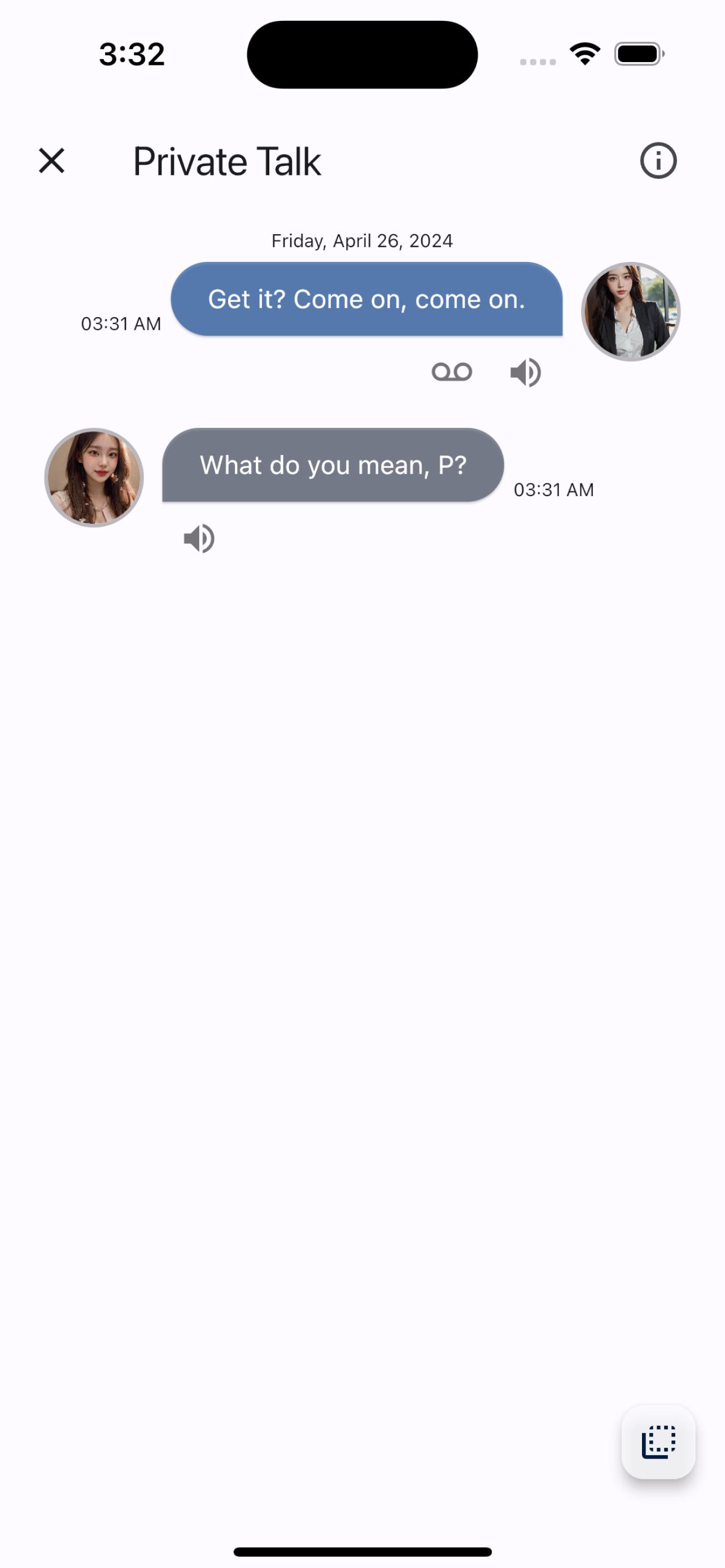This screenshot has height=1568, width=725.
Task: Tap the empty chat area below messages
Action: 362,974
